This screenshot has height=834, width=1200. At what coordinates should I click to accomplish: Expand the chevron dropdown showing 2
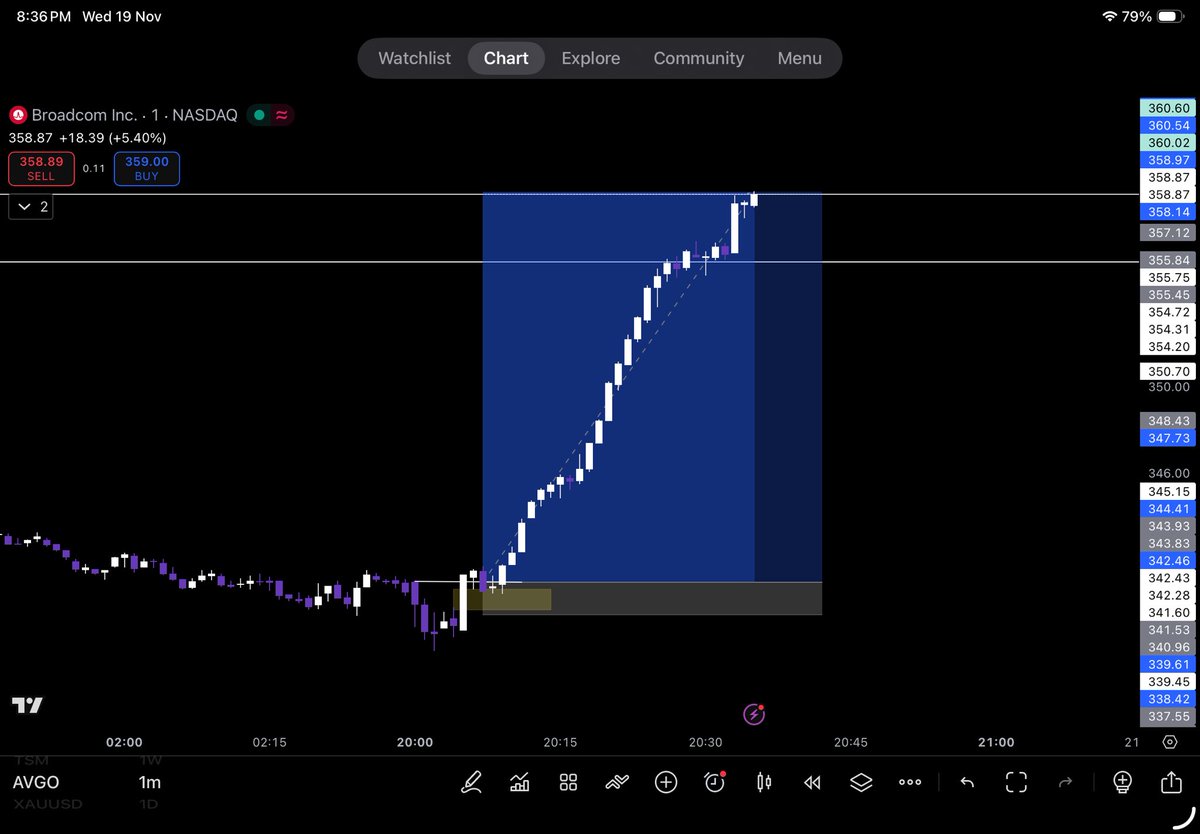30,206
